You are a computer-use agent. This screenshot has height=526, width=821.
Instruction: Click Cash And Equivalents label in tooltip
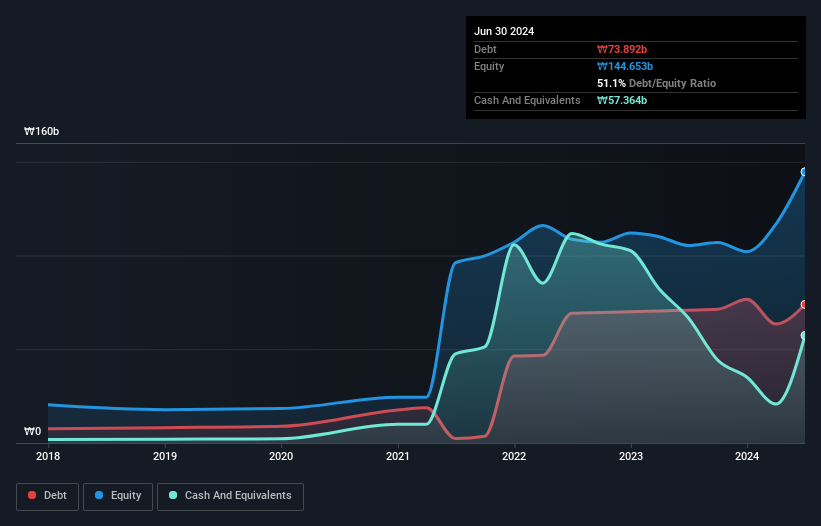[527, 100]
